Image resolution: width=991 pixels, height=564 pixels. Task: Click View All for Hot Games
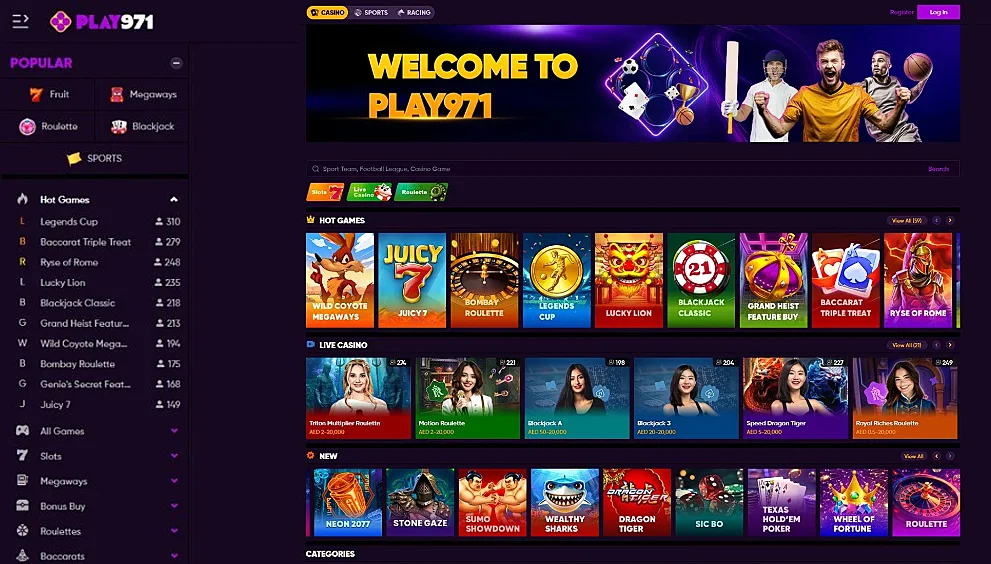coord(907,221)
